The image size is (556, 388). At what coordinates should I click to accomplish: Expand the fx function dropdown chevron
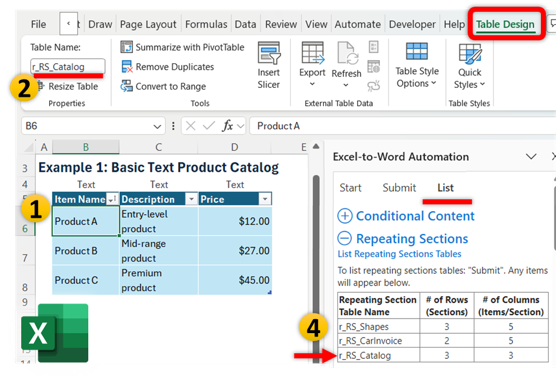(x=241, y=126)
